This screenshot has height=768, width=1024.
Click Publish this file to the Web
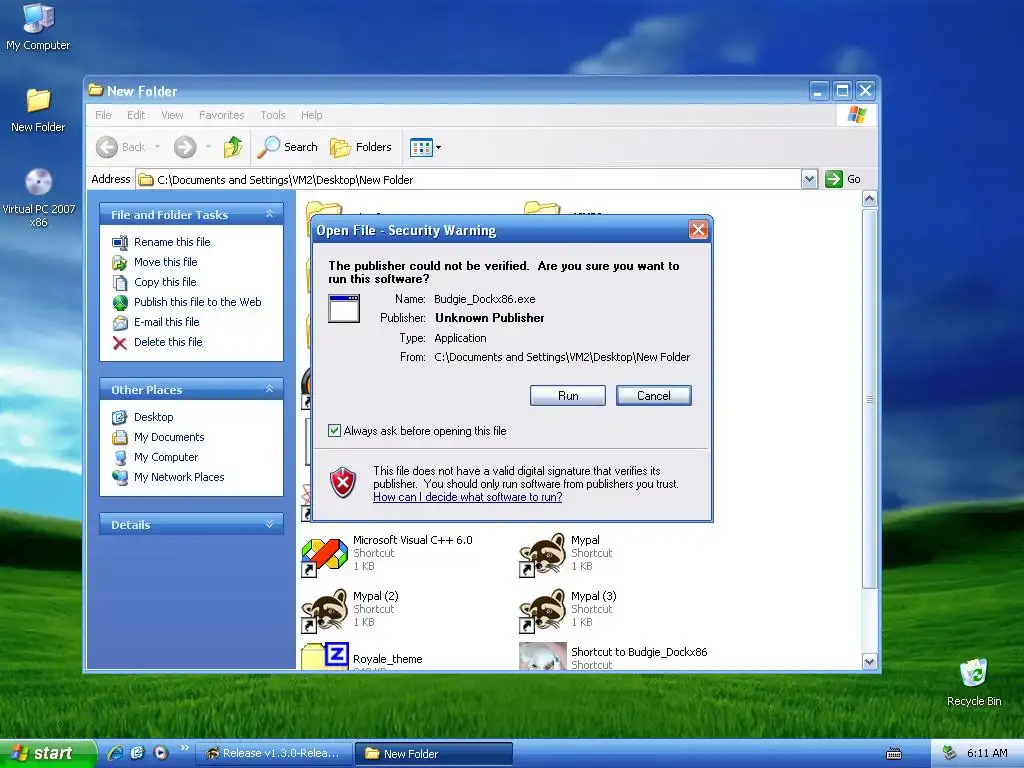click(x=197, y=302)
